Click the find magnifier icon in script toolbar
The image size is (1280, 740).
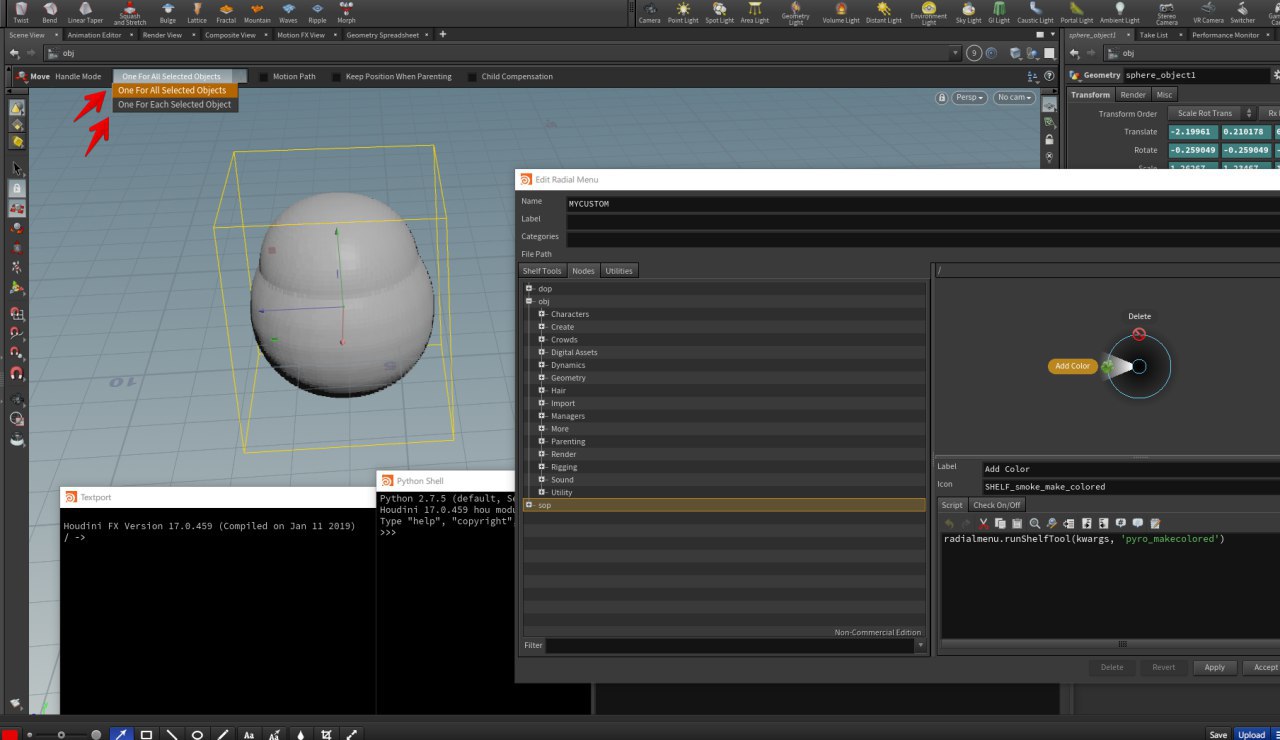tap(1035, 523)
